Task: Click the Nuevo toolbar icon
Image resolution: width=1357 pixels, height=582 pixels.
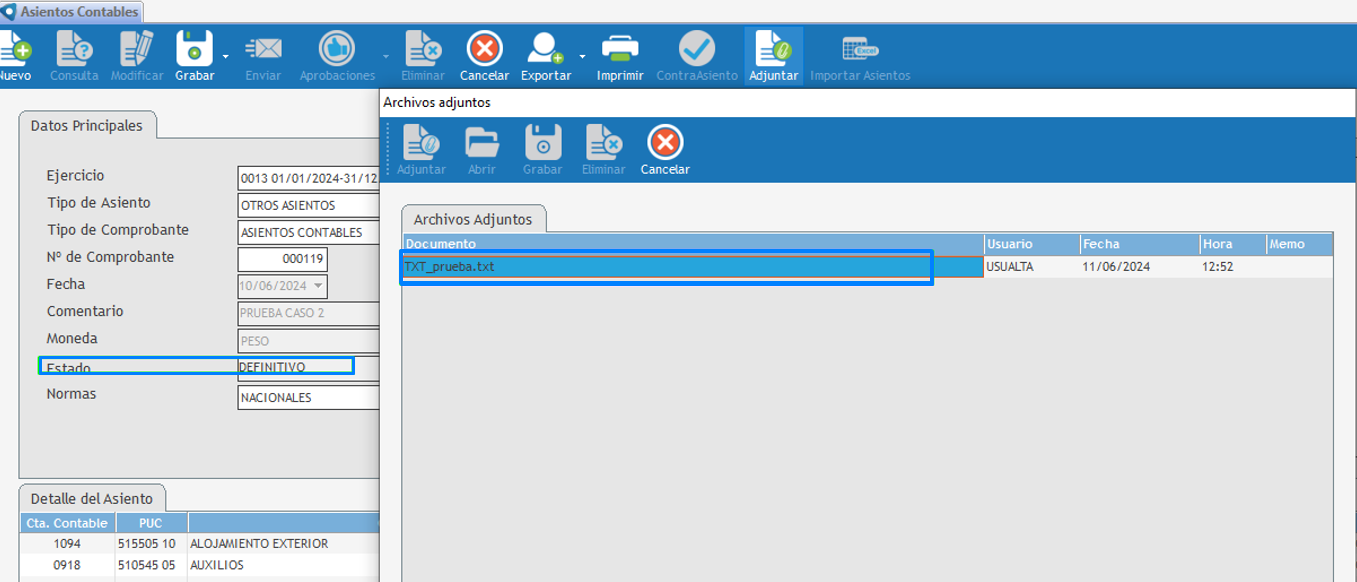Action: [x=14, y=50]
